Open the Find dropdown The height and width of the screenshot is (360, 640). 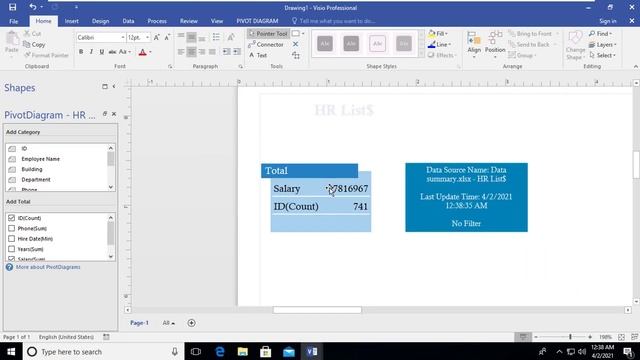click(x=600, y=33)
